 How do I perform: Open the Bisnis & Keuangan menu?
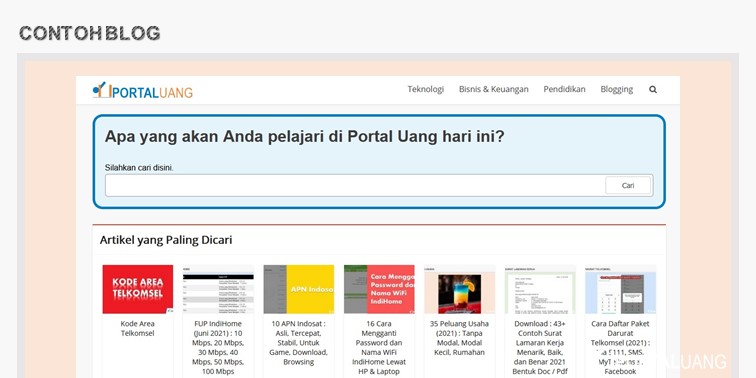tap(494, 89)
